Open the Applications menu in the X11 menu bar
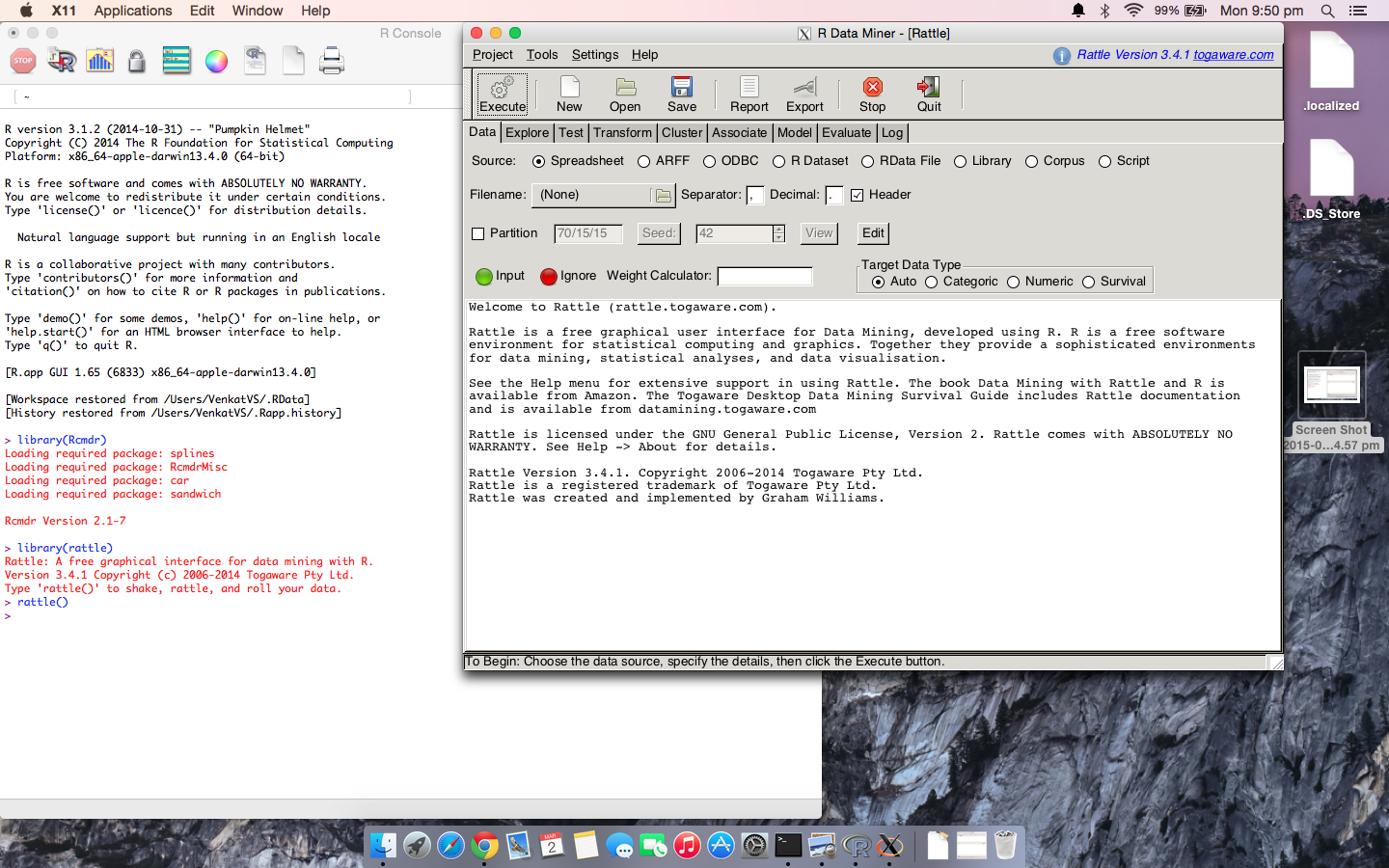The width and height of the screenshot is (1389, 868). 133,11
